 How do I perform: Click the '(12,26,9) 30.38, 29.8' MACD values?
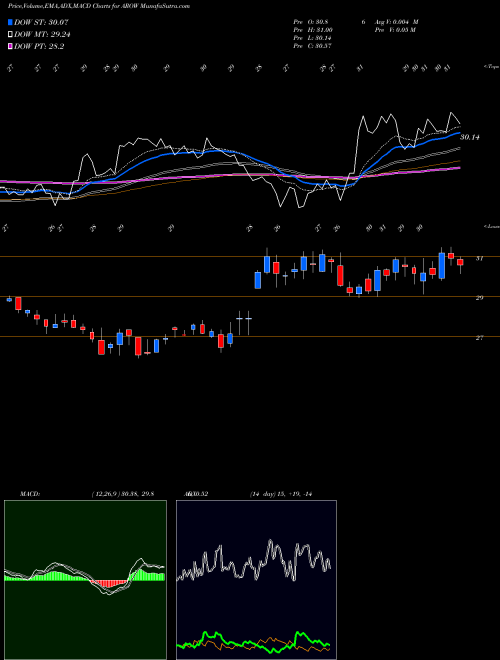tap(123, 494)
